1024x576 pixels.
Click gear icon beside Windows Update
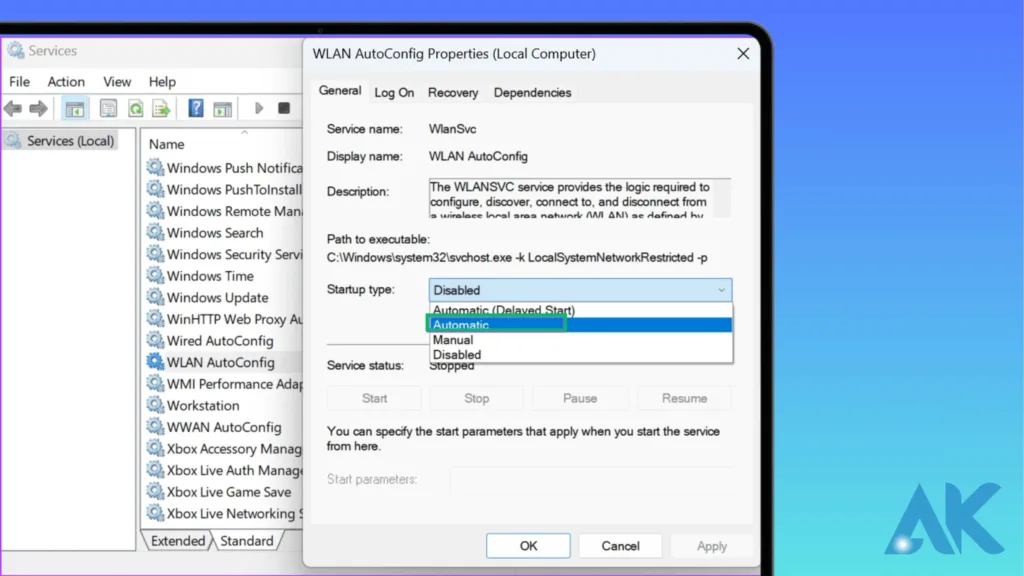pos(155,296)
